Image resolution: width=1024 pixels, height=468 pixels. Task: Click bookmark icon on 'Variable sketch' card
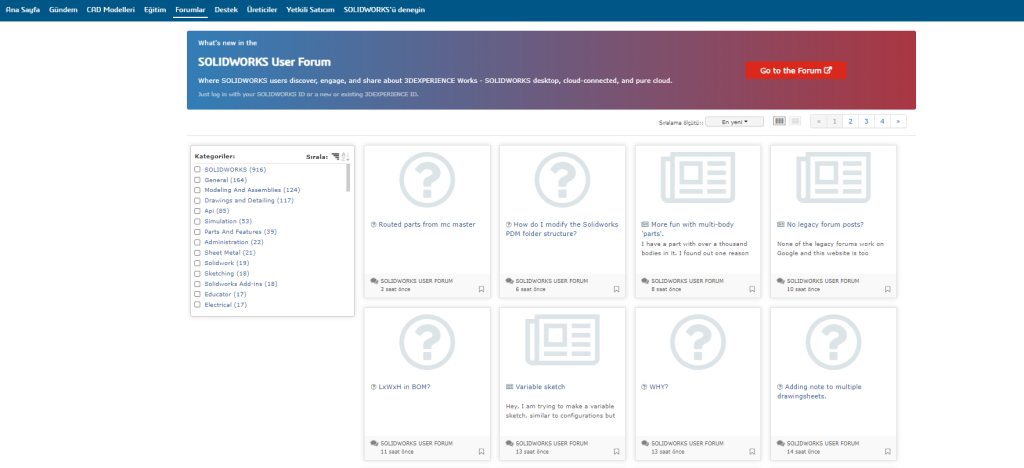(615, 451)
